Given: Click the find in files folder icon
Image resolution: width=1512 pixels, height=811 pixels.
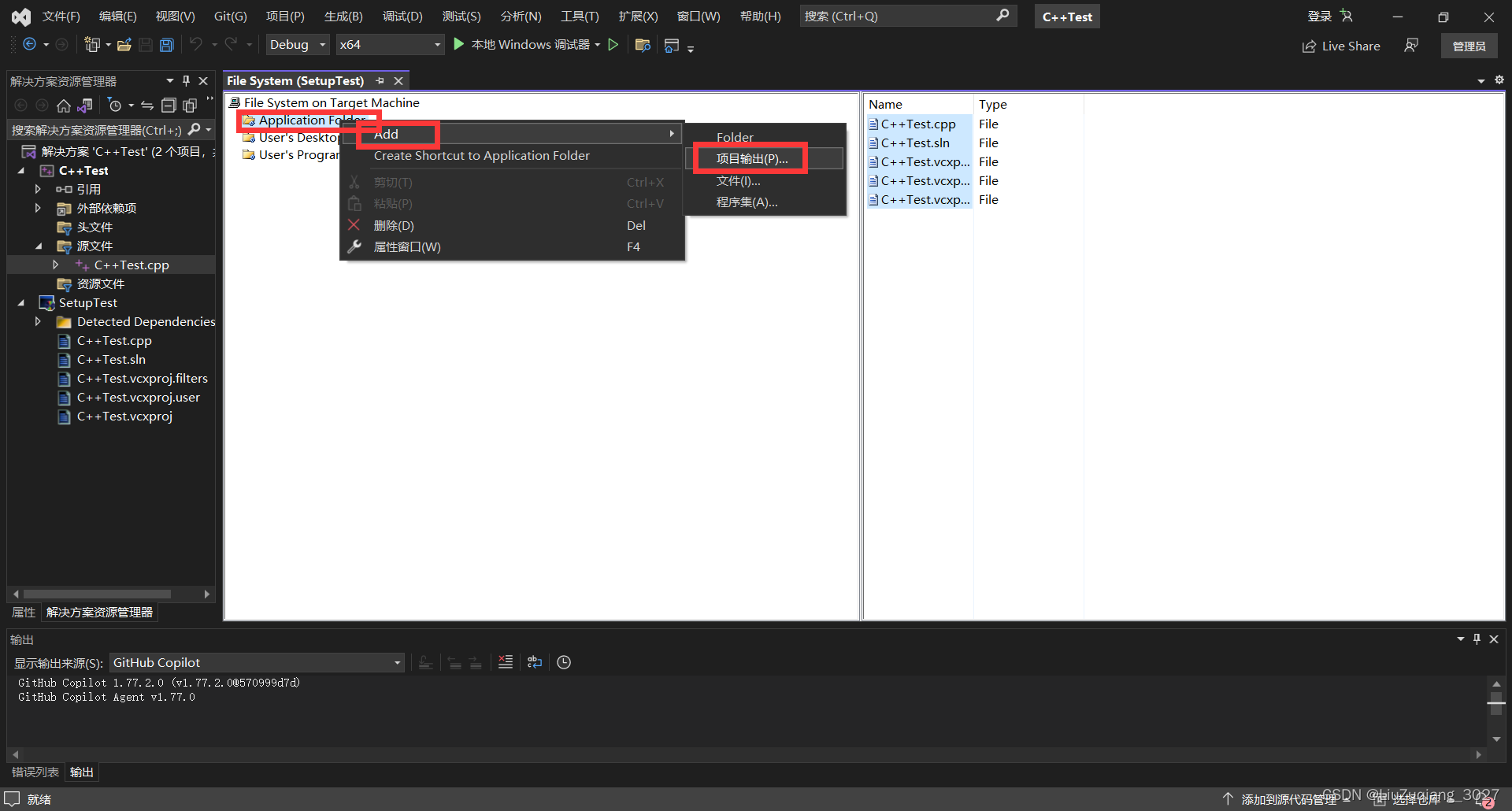Looking at the screenshot, I should [643, 45].
